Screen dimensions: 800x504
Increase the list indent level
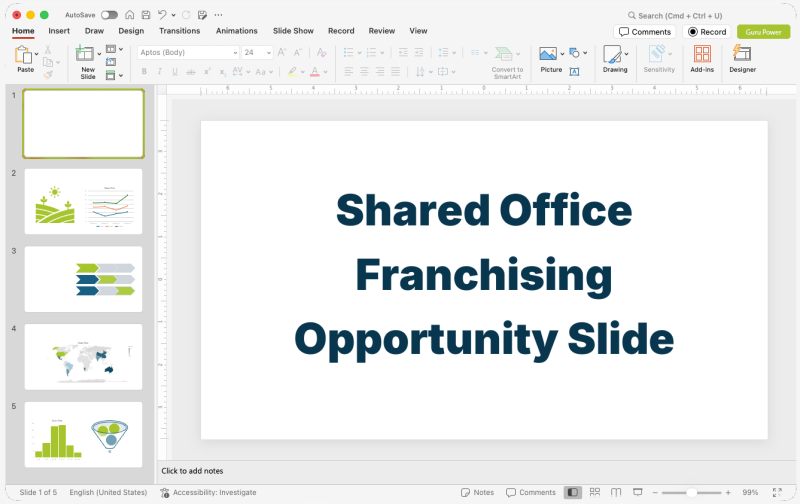(418, 53)
